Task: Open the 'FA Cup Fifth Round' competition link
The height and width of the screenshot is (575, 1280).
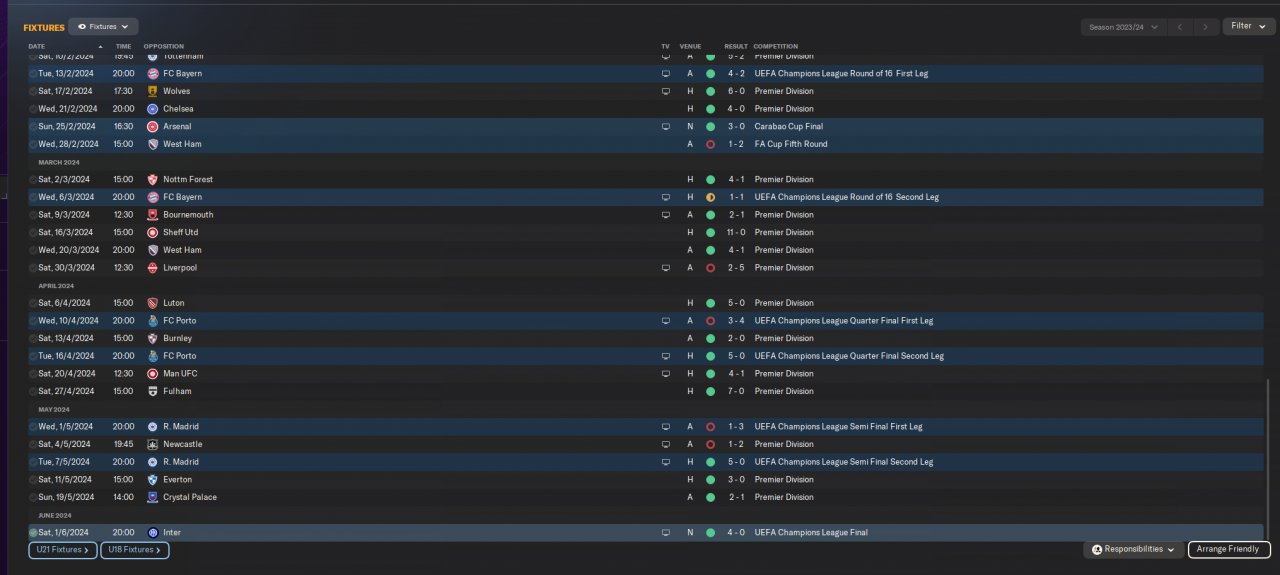Action: coord(791,144)
